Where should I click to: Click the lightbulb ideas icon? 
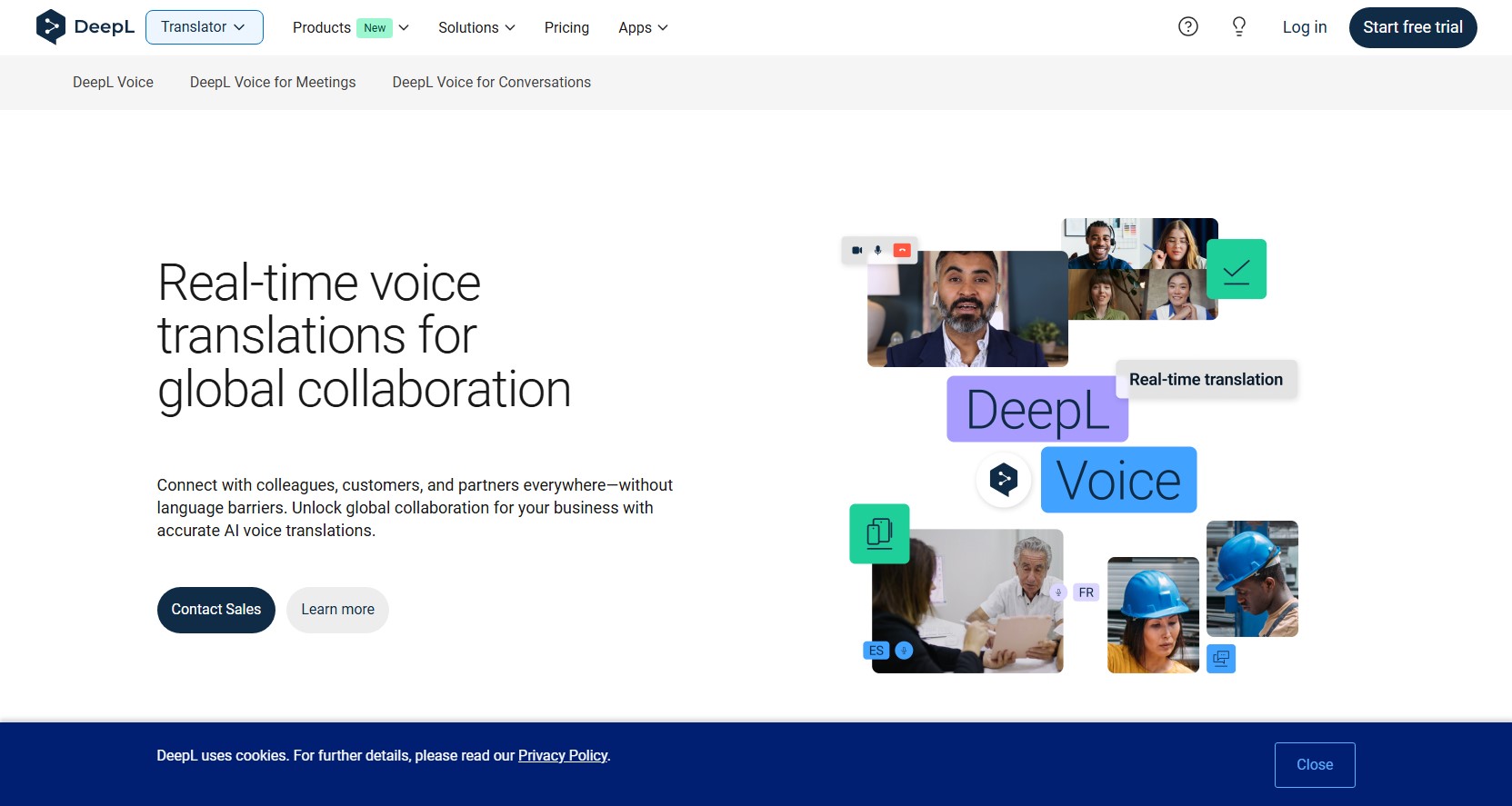tap(1238, 27)
